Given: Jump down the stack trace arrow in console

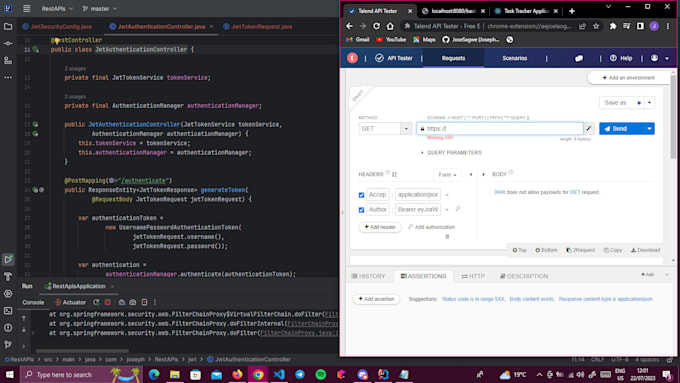Looking at the screenshot, I should pyautogui.click(x=24, y=329).
